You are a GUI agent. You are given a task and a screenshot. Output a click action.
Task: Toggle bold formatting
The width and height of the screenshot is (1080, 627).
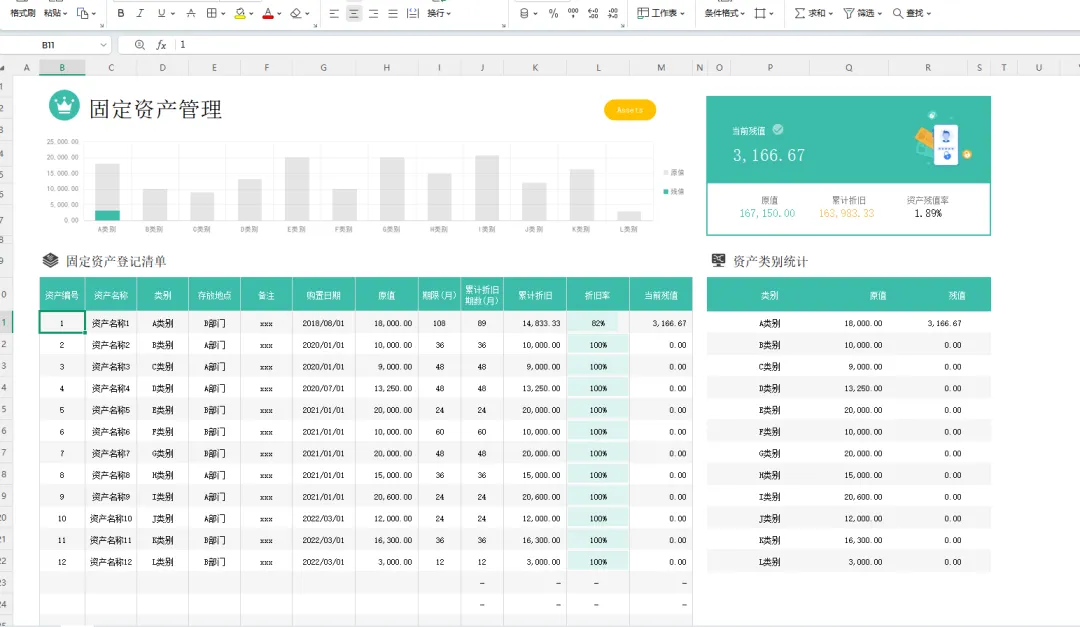pos(121,13)
